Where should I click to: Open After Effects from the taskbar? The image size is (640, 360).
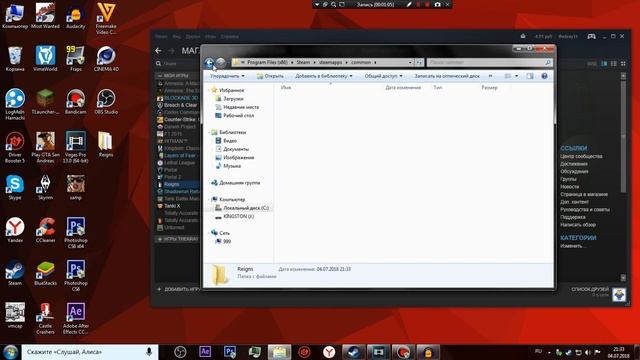click(x=205, y=351)
